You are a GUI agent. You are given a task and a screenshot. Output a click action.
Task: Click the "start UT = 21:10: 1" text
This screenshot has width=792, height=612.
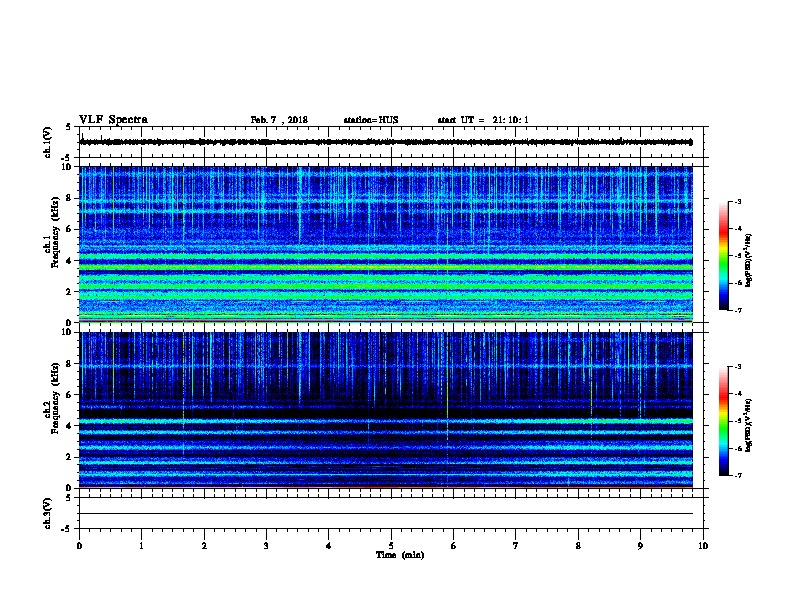tap(483, 120)
